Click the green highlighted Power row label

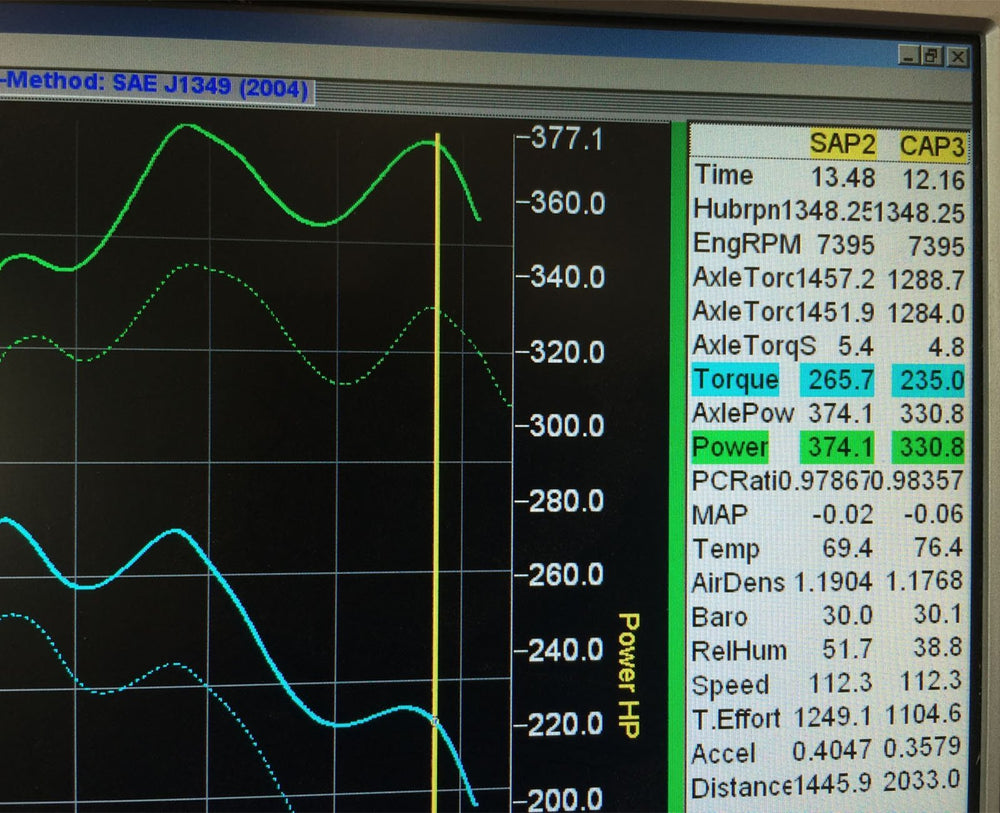click(x=730, y=447)
